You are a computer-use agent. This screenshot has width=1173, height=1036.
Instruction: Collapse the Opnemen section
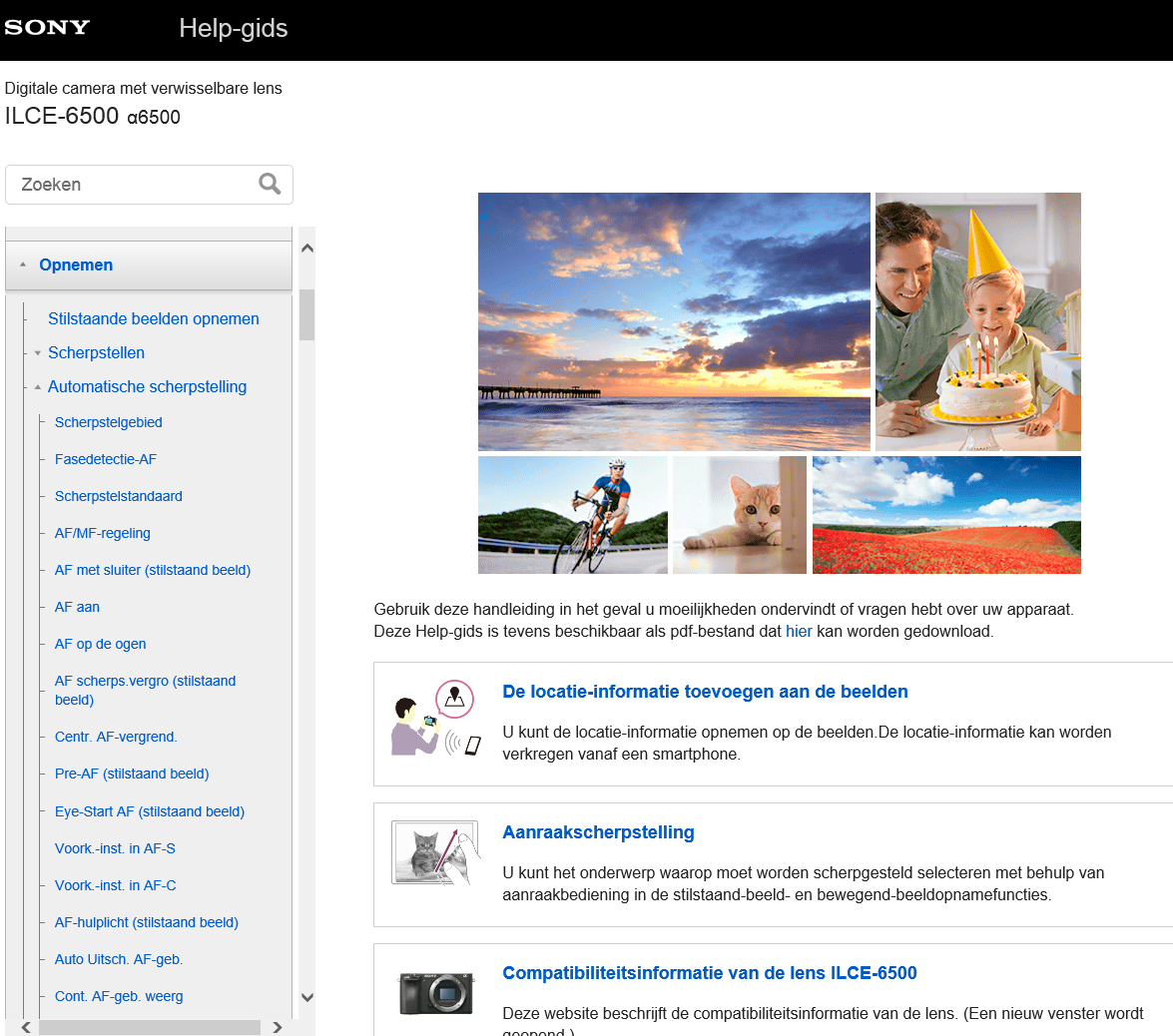point(23,264)
